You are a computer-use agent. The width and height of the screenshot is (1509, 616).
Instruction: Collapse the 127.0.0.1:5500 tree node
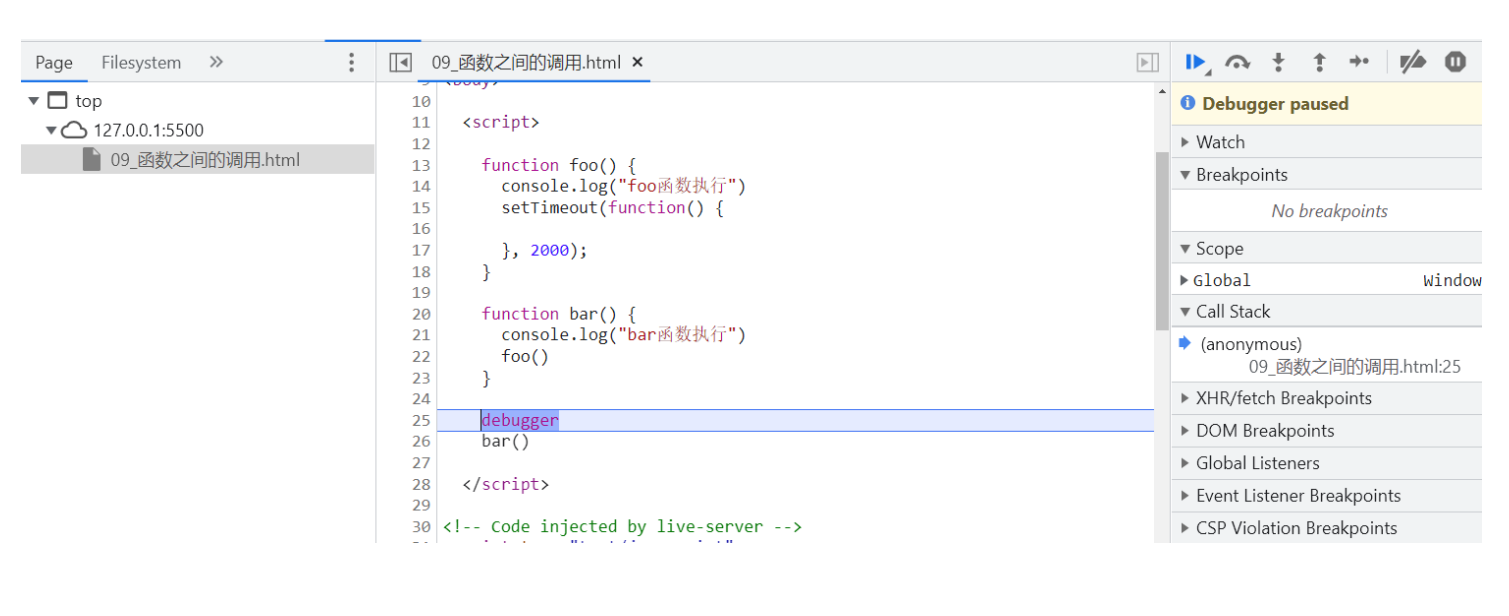[x=51, y=130]
